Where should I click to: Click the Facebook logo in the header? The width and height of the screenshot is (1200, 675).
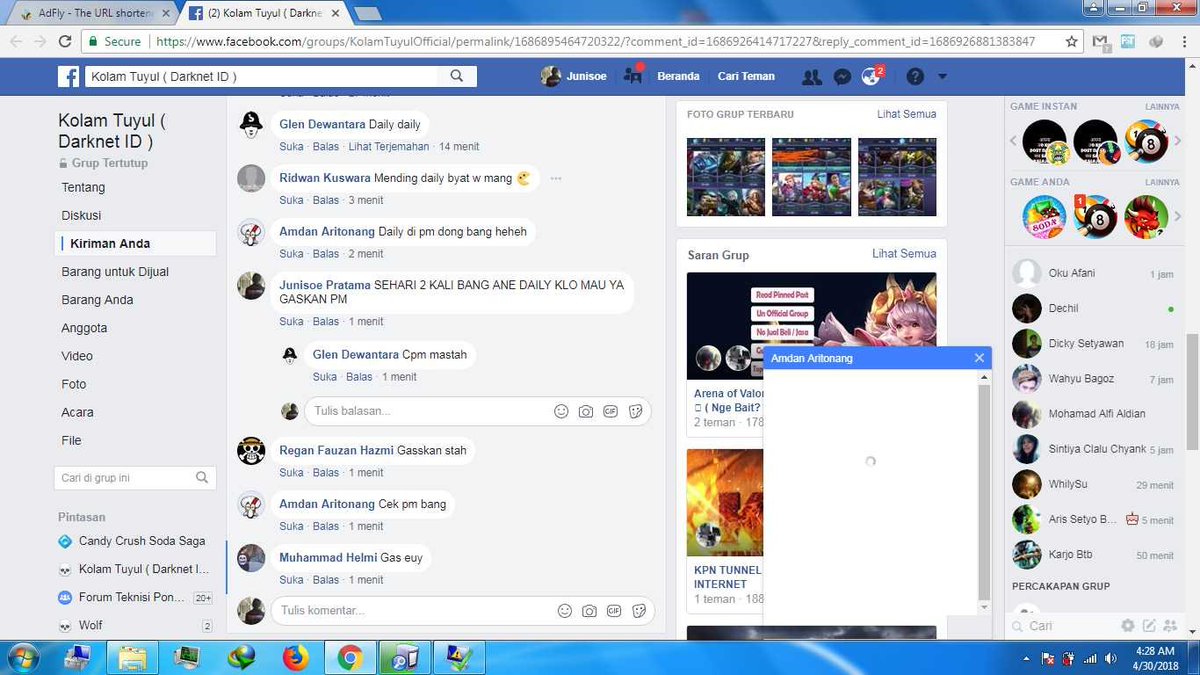tap(68, 77)
